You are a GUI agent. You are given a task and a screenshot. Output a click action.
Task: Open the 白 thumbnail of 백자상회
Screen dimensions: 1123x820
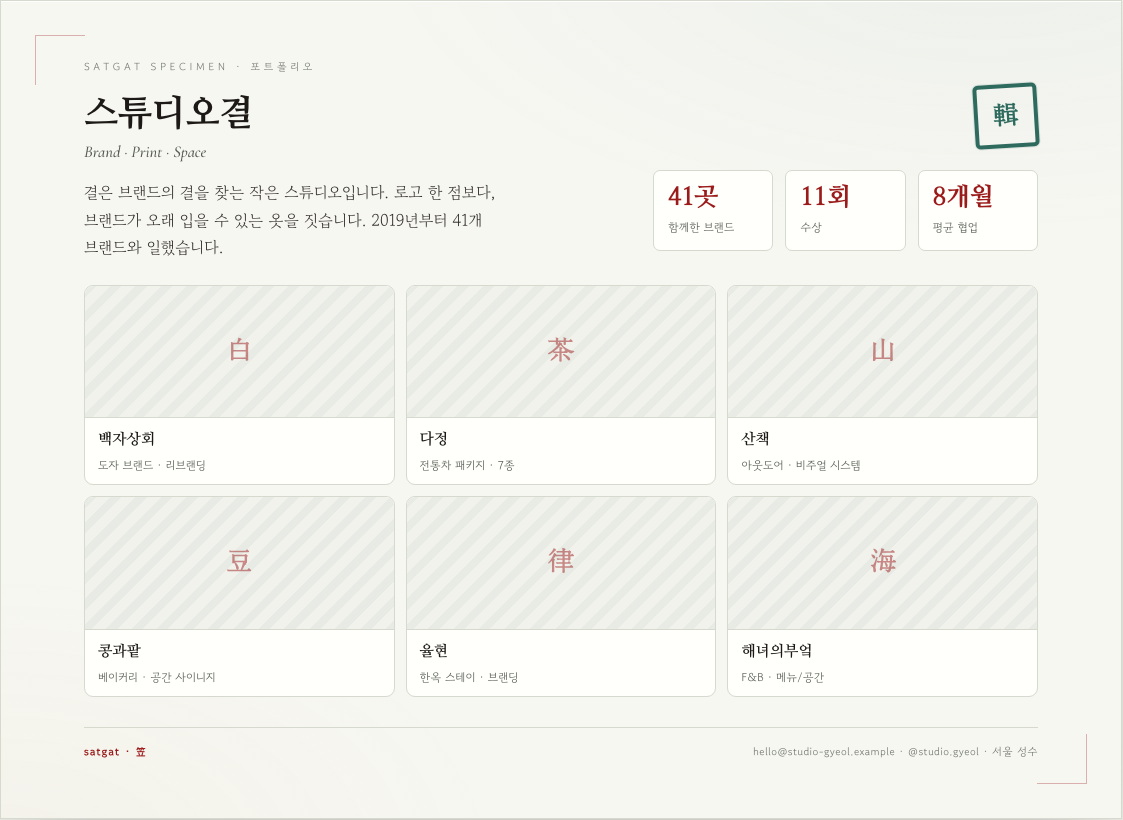click(x=239, y=352)
